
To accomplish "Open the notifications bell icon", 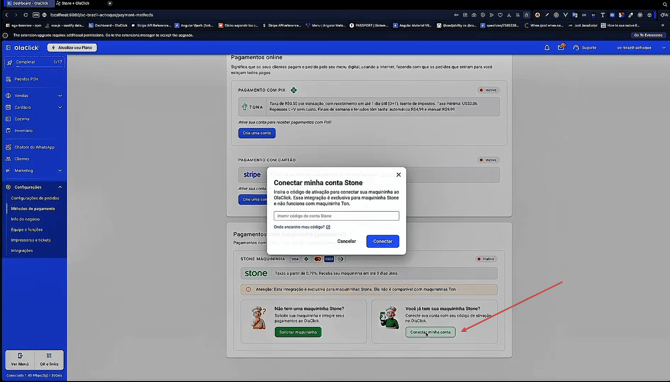I will pyautogui.click(x=547, y=47).
